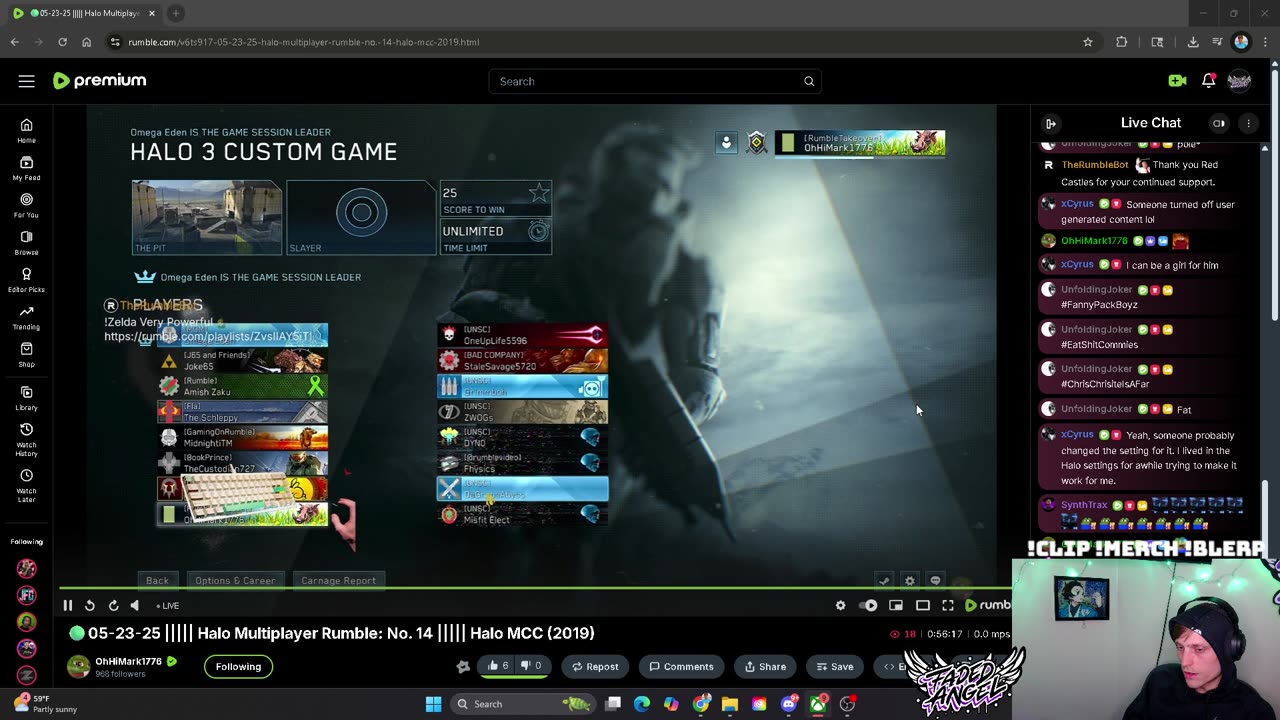Viewport: 1280px width, 720px height.
Task: Open Windows Start menu
Action: [433, 704]
